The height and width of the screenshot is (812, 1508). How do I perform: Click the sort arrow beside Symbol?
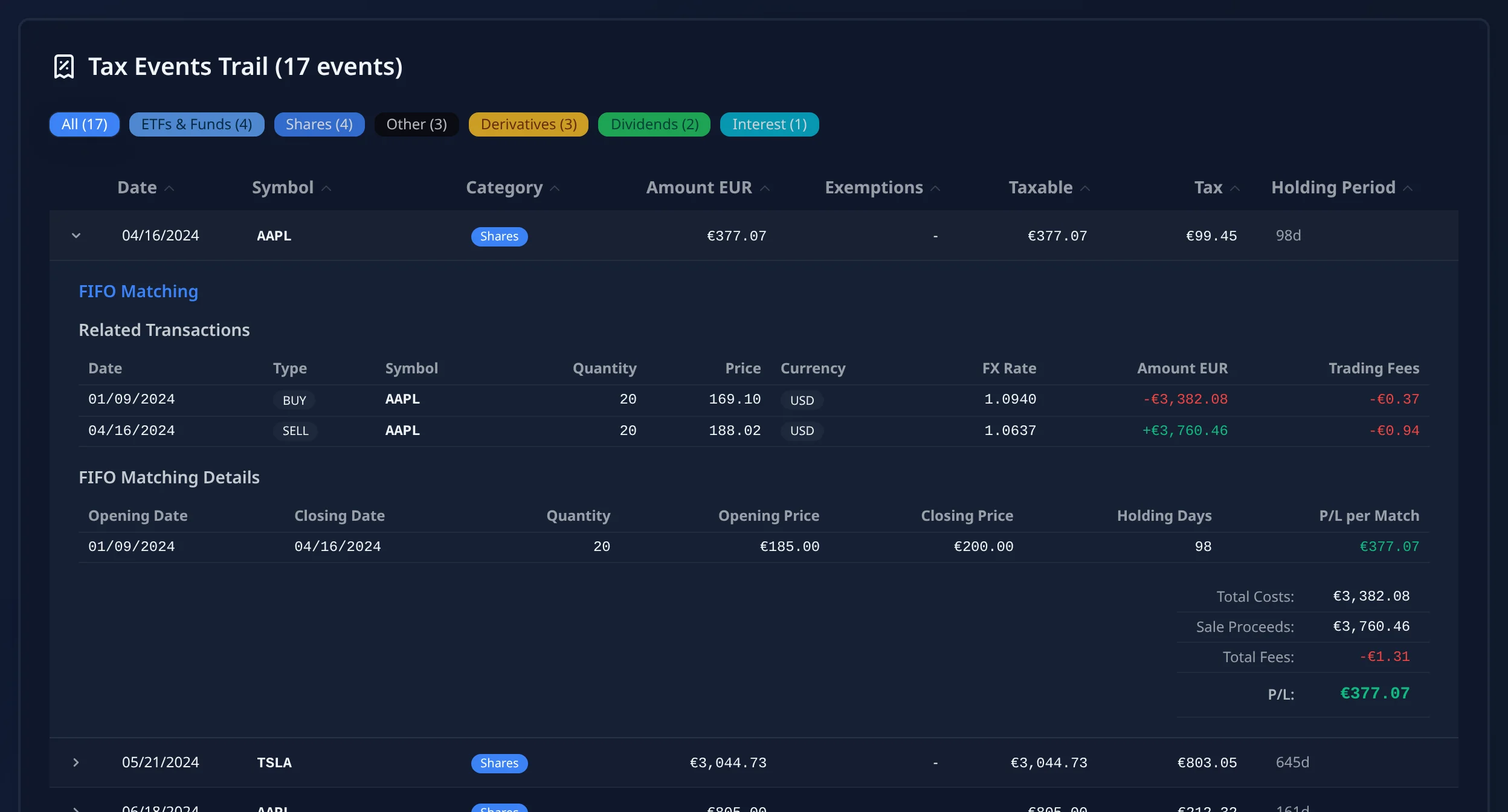(x=326, y=188)
